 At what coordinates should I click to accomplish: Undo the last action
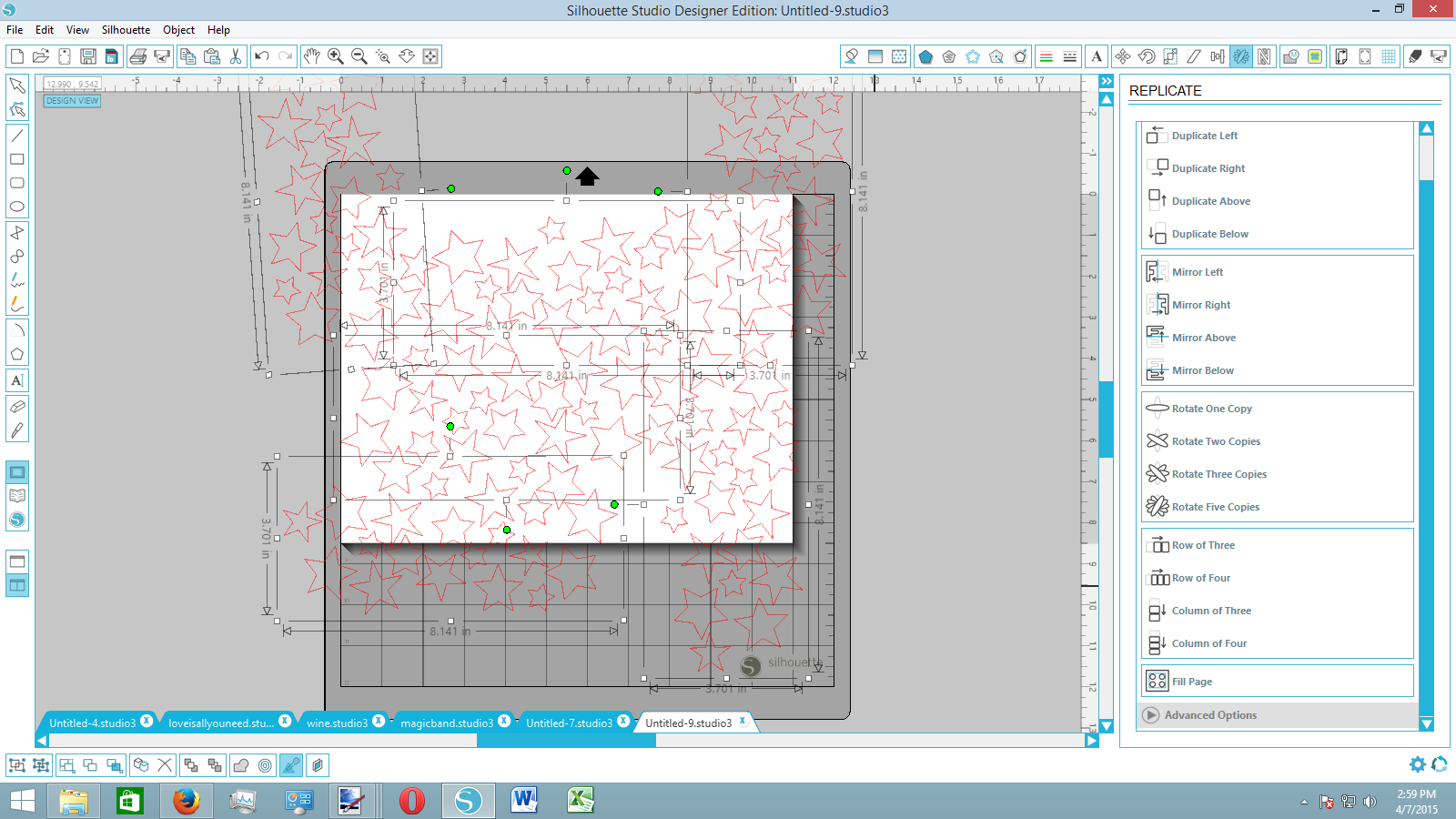(261, 56)
